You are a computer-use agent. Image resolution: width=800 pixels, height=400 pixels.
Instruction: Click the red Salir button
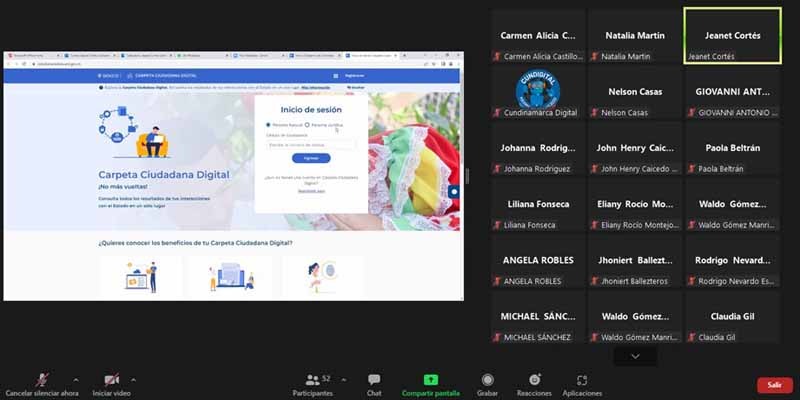click(774, 385)
